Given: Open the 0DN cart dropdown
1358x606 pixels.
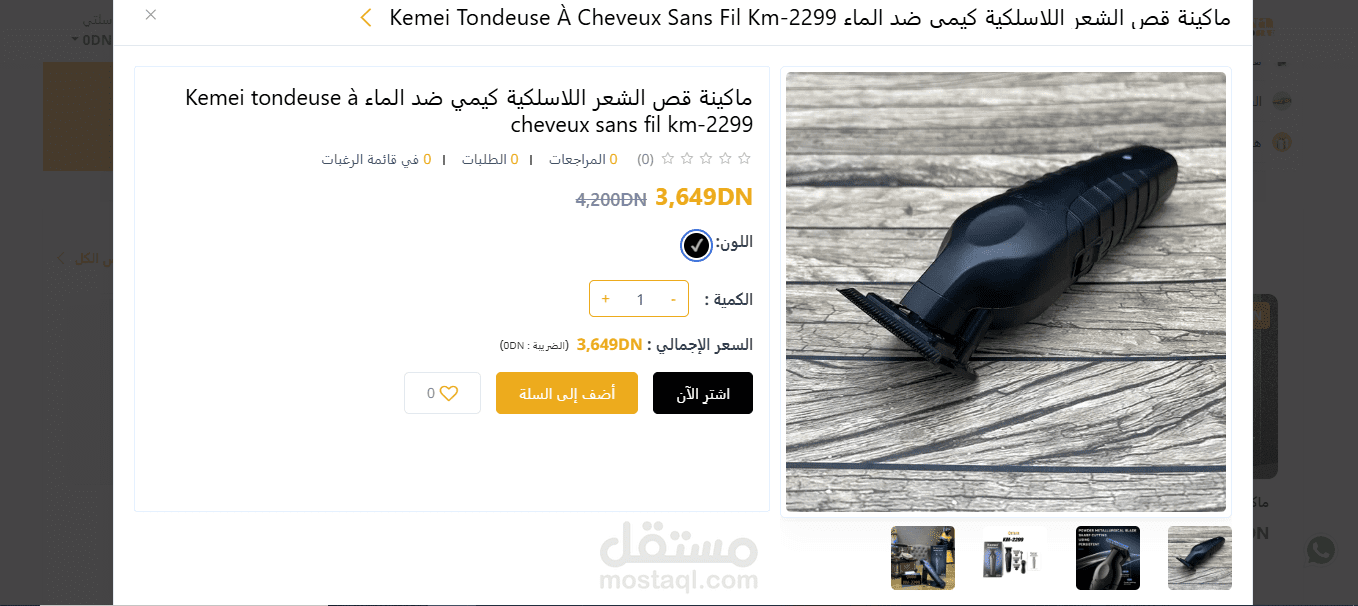Looking at the screenshot, I should [92, 40].
